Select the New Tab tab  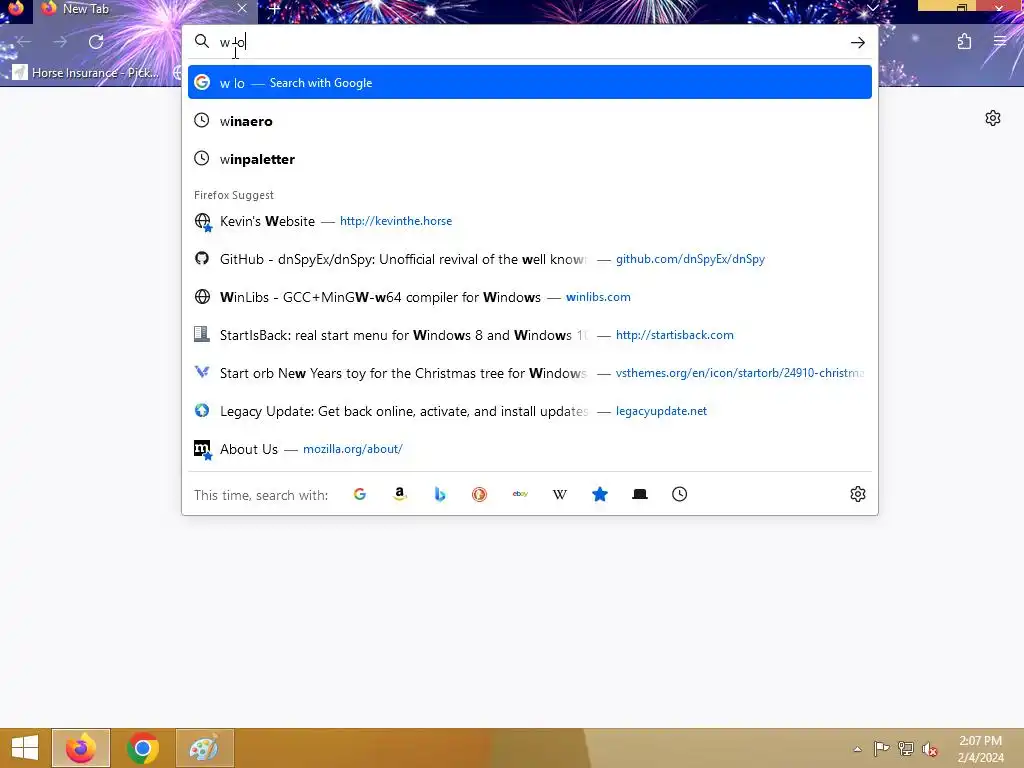(144, 9)
